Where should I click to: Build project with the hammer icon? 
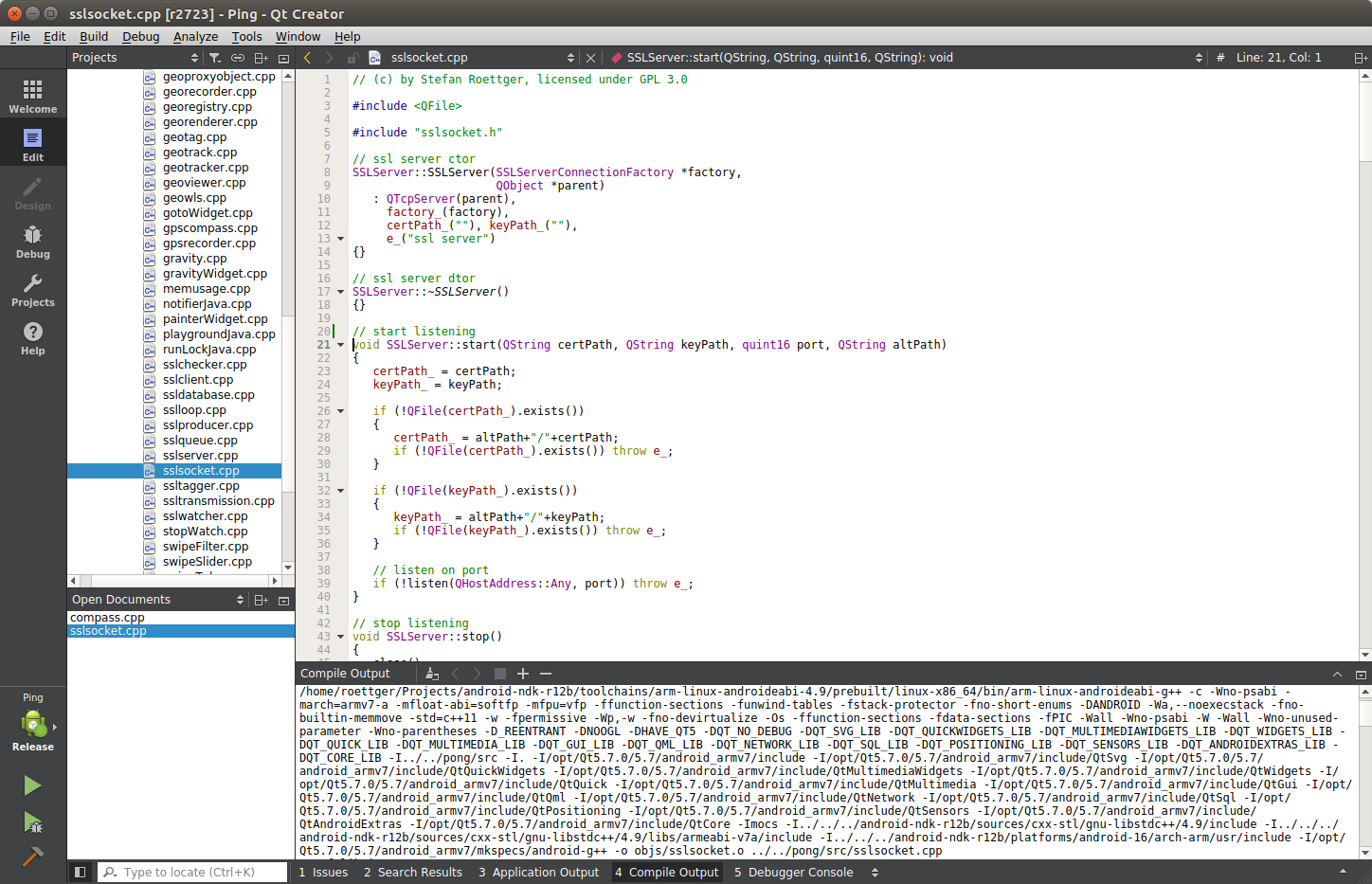tap(32, 857)
